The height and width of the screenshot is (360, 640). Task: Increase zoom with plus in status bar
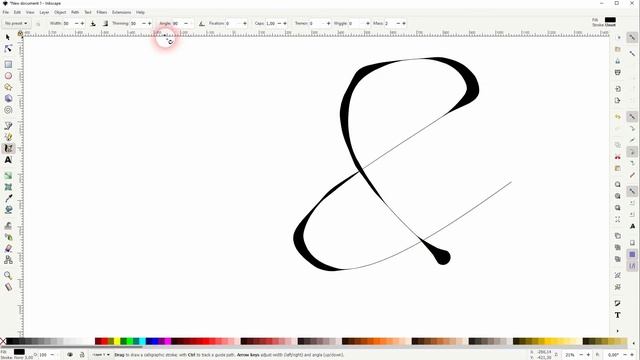(588, 355)
